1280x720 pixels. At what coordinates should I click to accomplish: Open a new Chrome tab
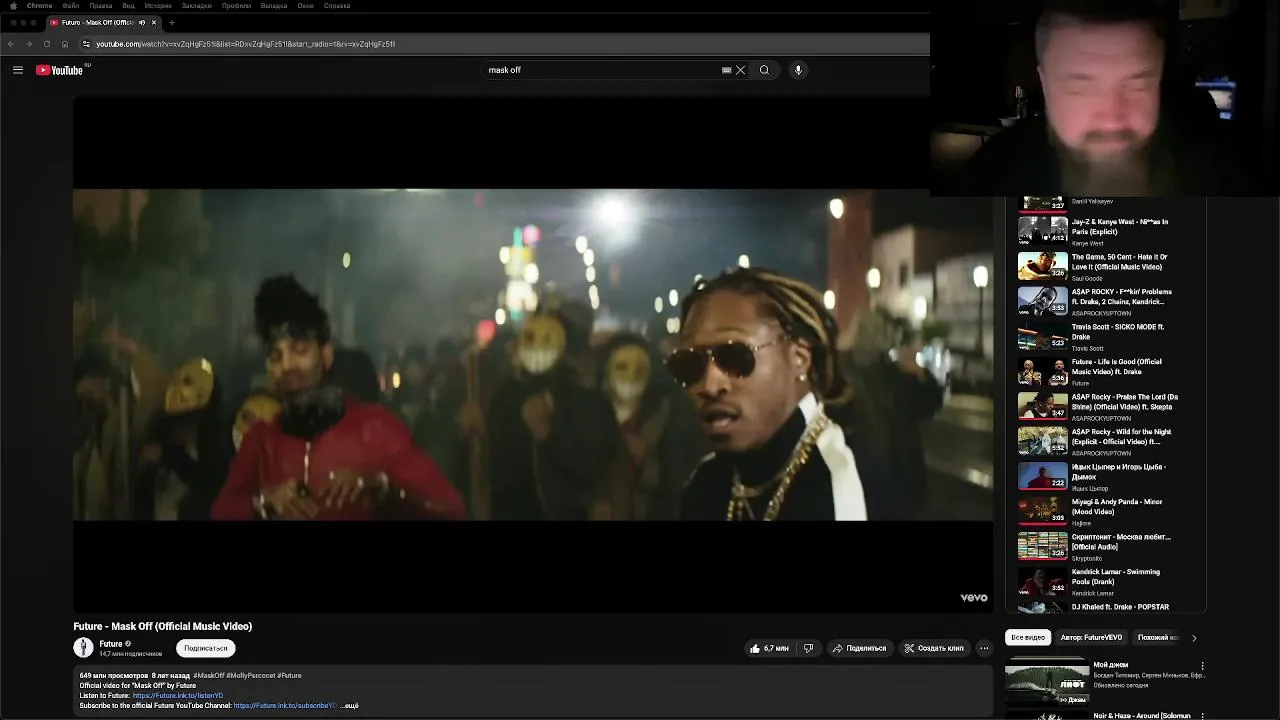click(172, 22)
